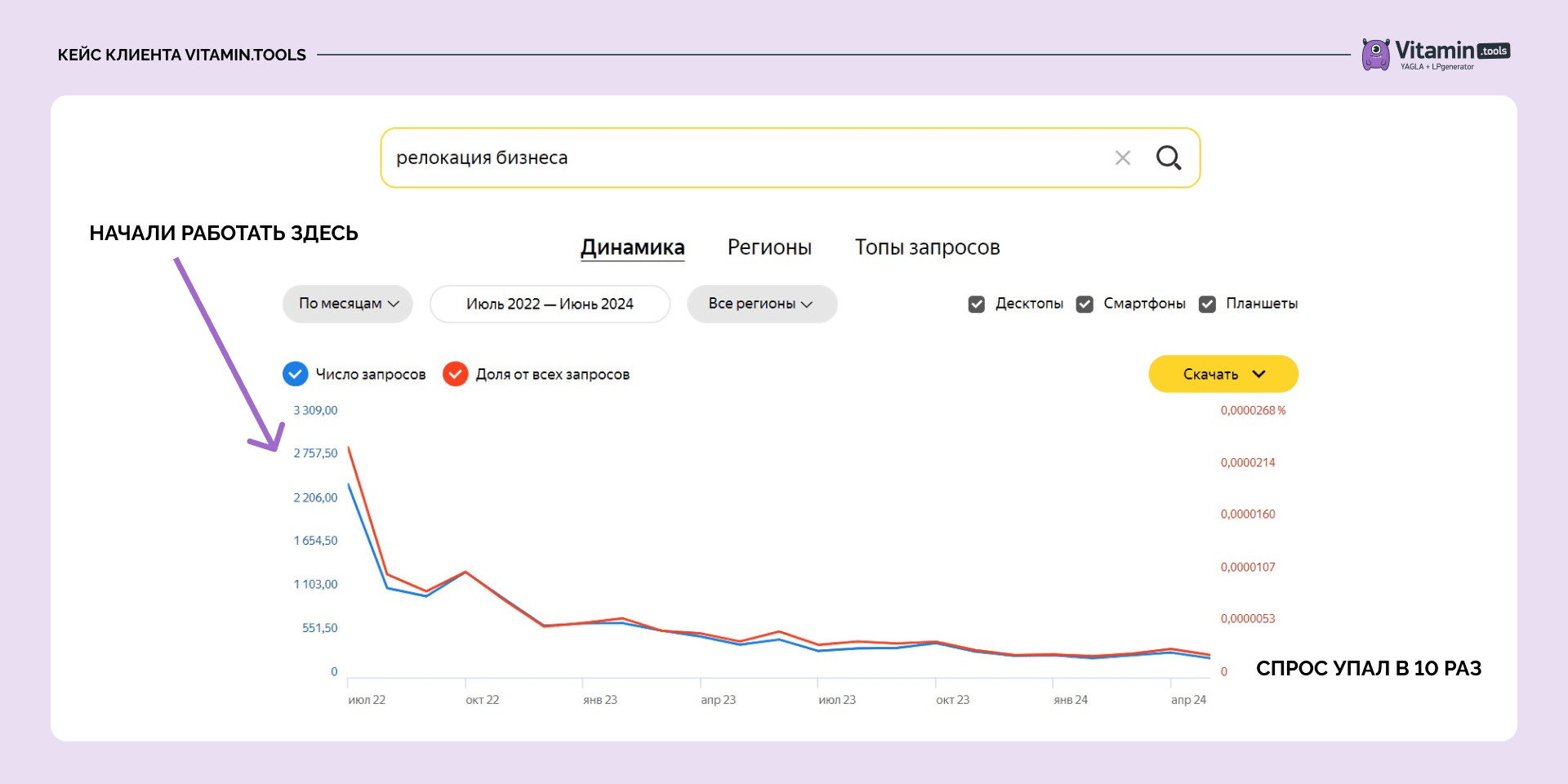Click the magnifying glass search icon
Image resolution: width=1568 pixels, height=784 pixels.
click(x=1168, y=158)
